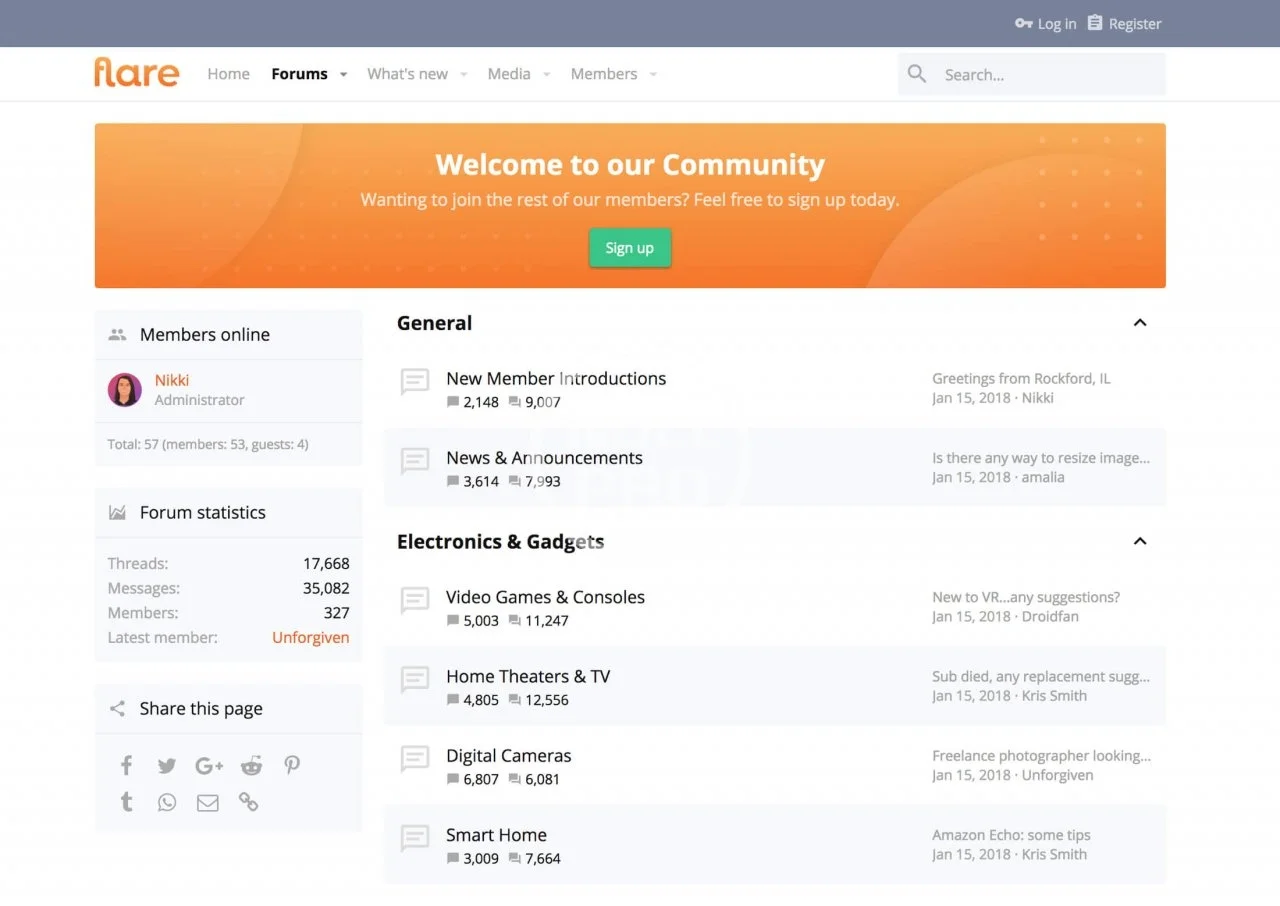This screenshot has height=906, width=1280.
Task: Go to the Home nav item
Action: click(228, 74)
